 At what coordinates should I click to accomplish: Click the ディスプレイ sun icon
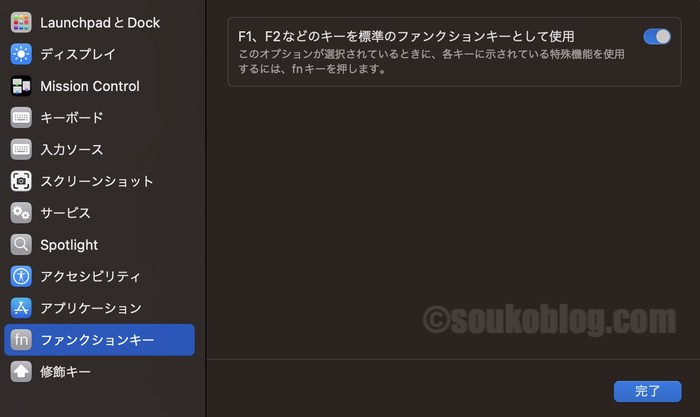tap(21, 54)
